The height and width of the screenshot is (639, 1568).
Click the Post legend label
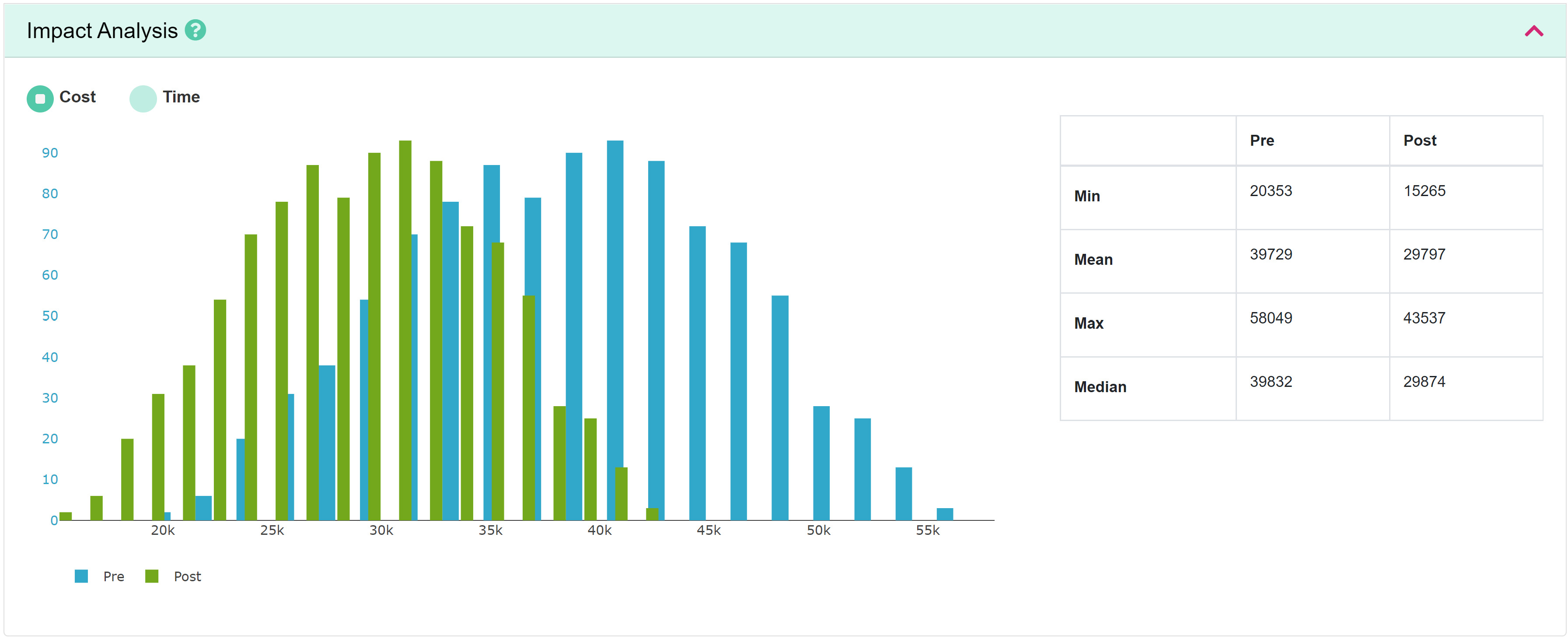[x=188, y=576]
